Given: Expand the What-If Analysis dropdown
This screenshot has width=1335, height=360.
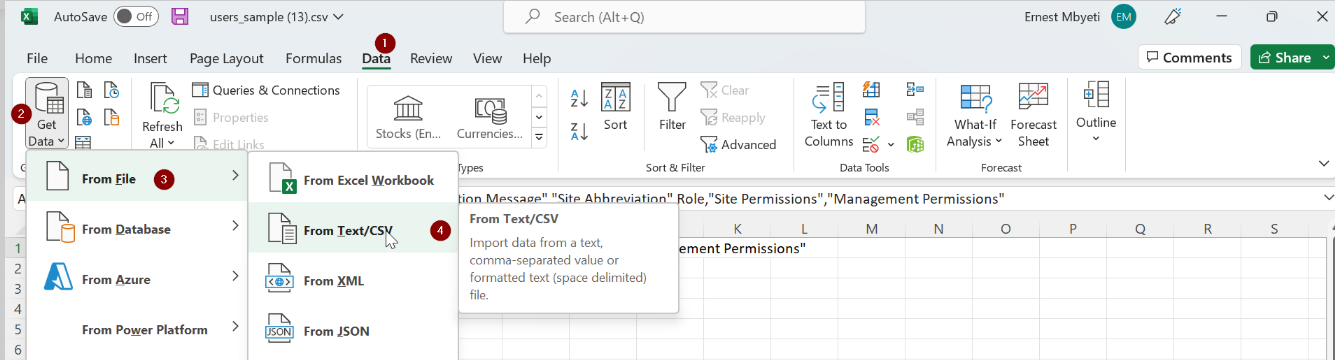Looking at the screenshot, I should (x=975, y=116).
